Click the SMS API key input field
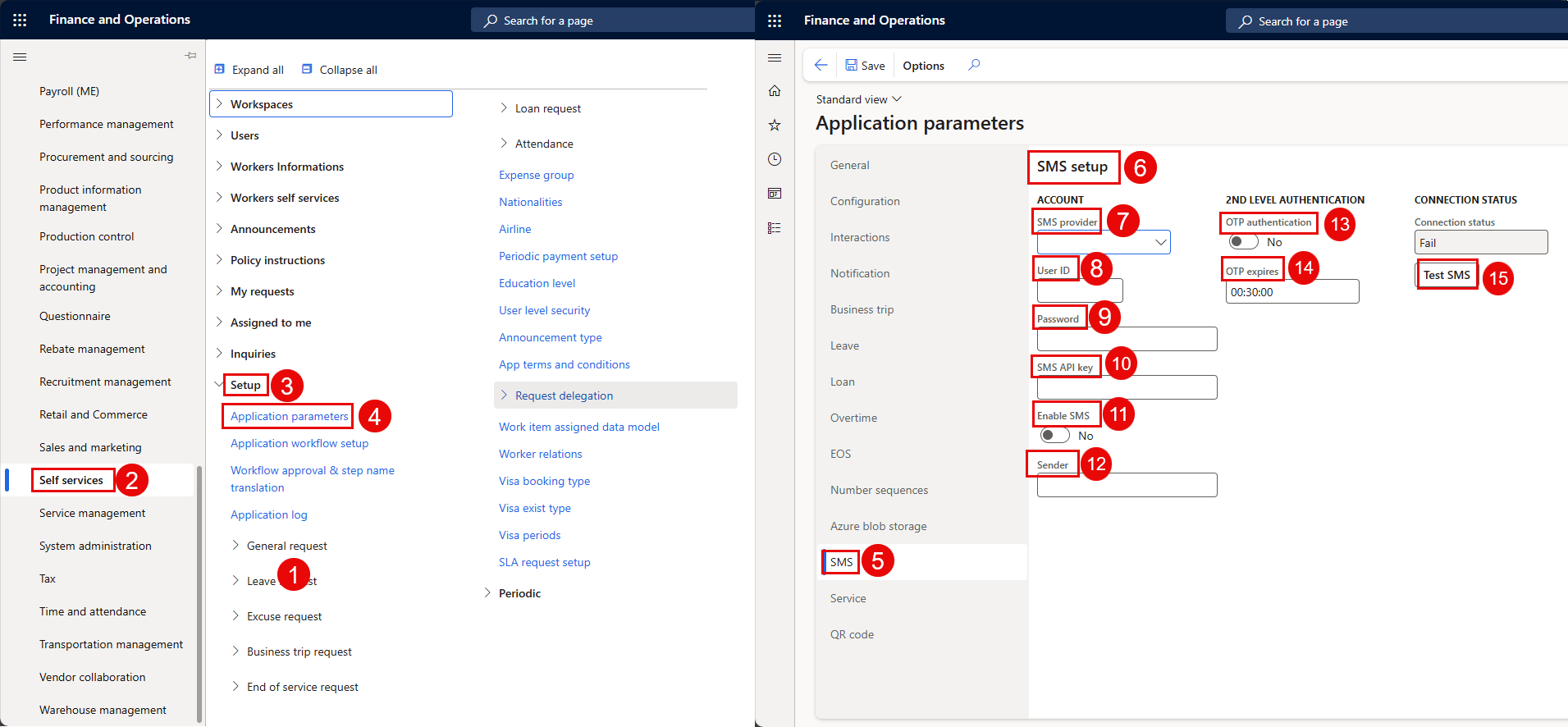1568x727 pixels. pyautogui.click(x=1127, y=387)
